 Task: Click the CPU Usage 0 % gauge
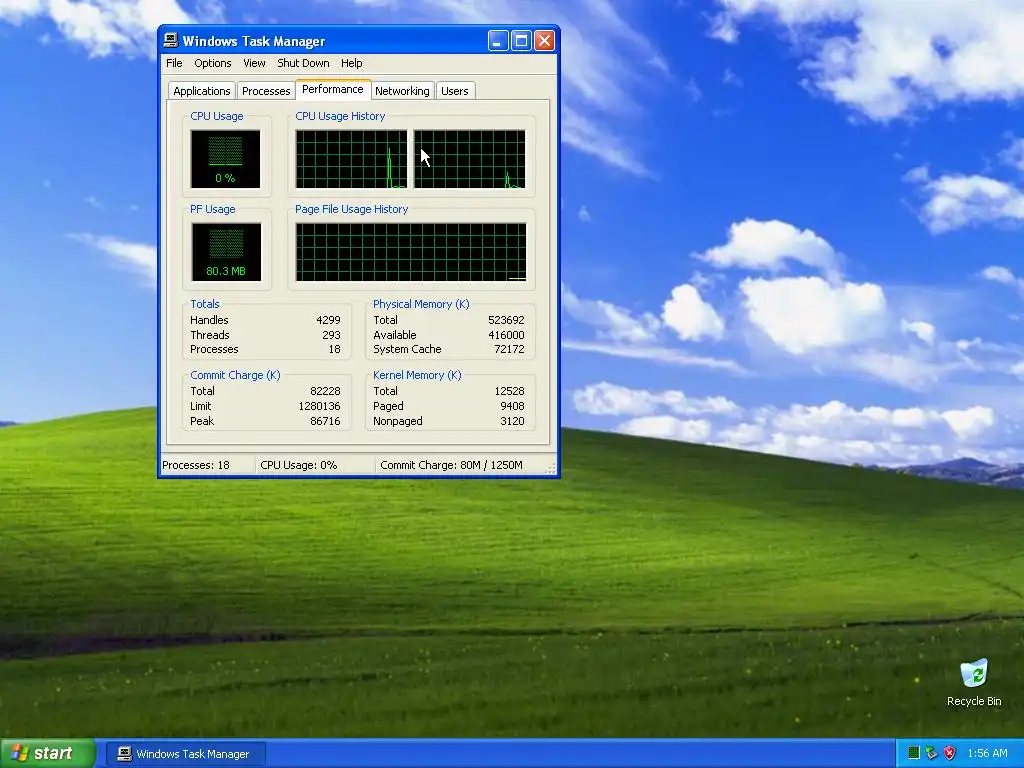point(225,159)
